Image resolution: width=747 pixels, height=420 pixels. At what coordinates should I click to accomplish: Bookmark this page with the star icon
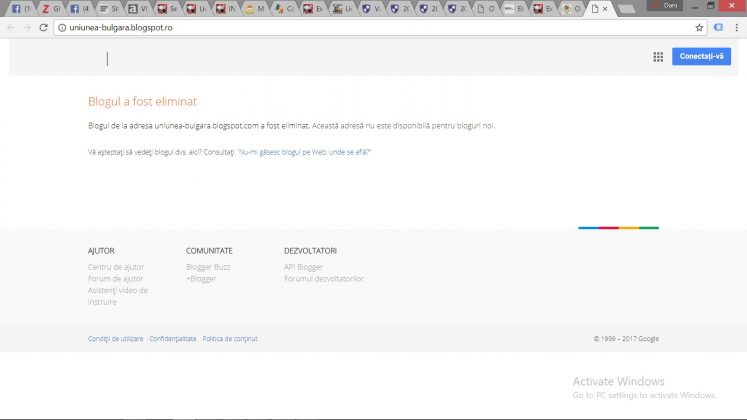point(699,27)
